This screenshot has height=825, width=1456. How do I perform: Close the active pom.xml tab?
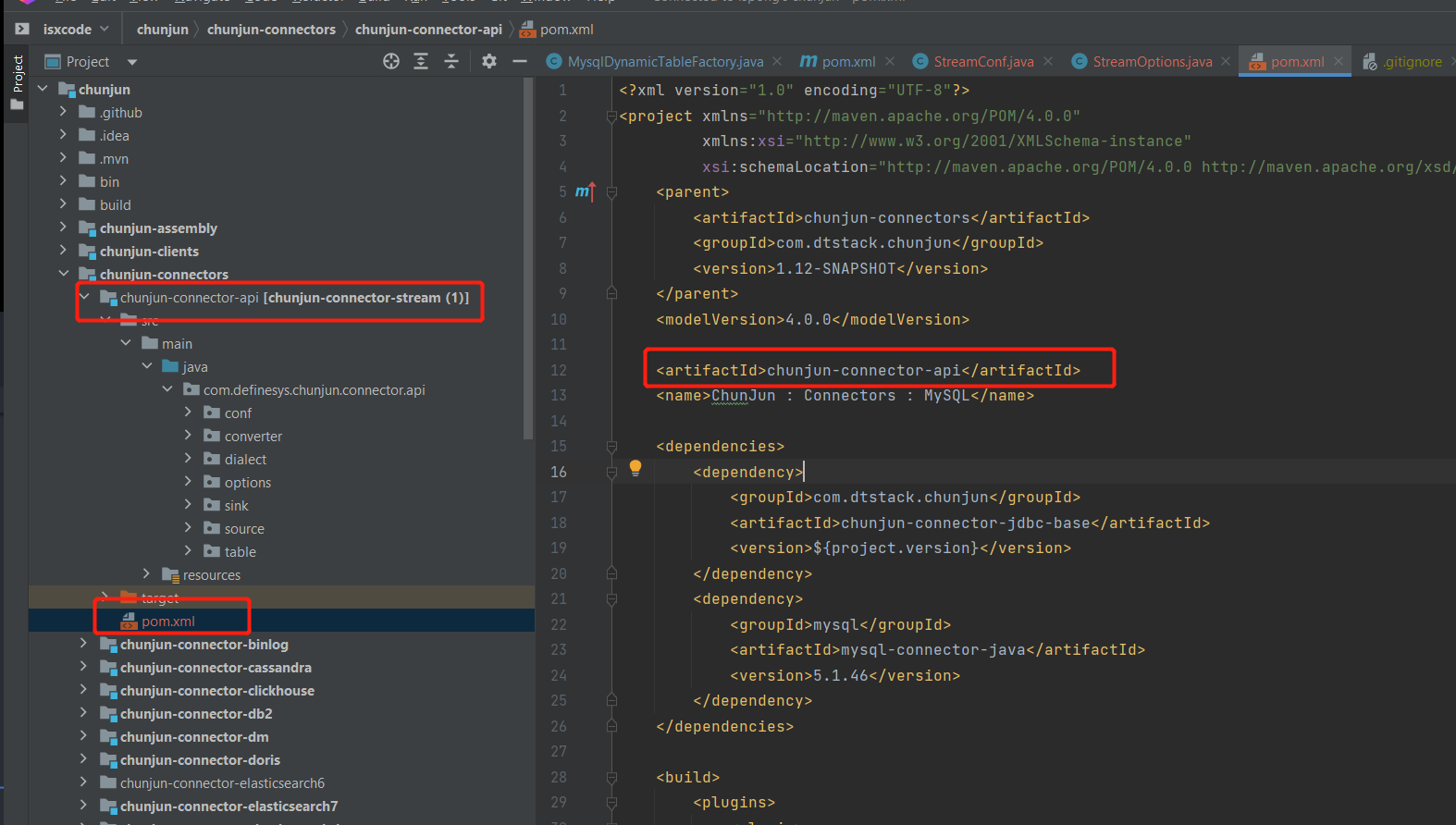pyautogui.click(x=1339, y=61)
